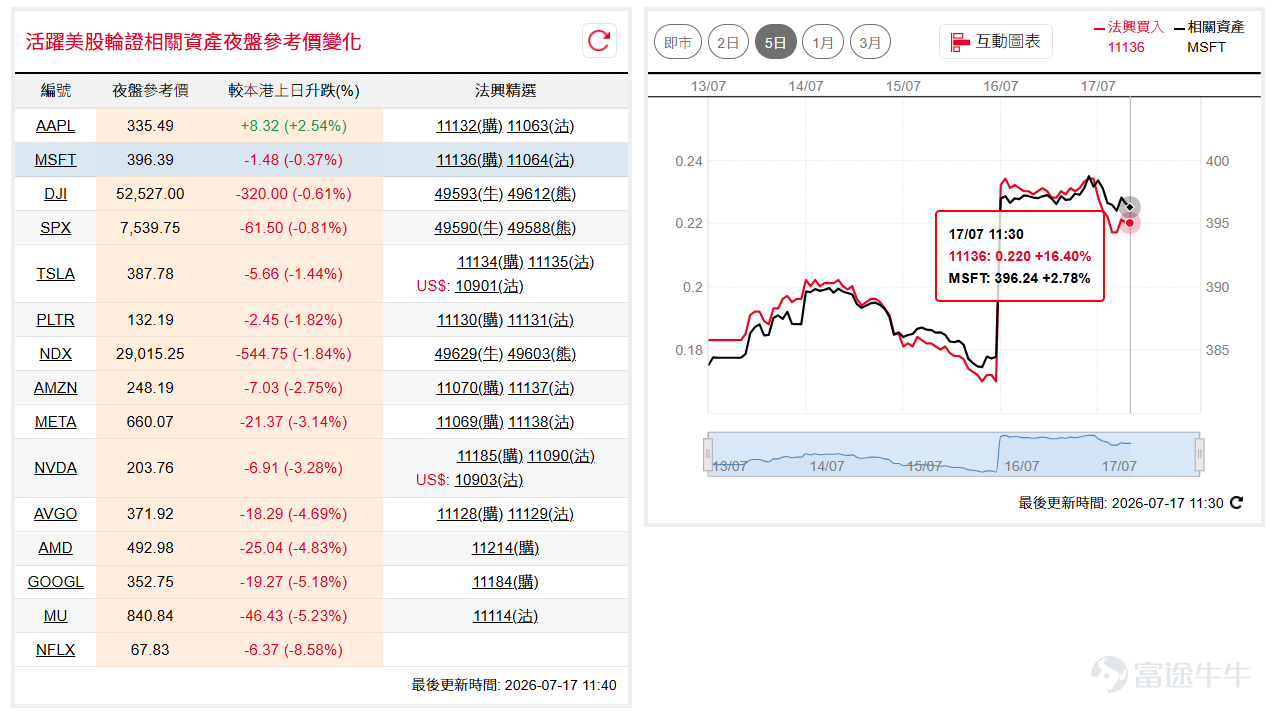Click the NFLX price change -6.37 (-8.58%)
1271x711 pixels.
coord(294,650)
